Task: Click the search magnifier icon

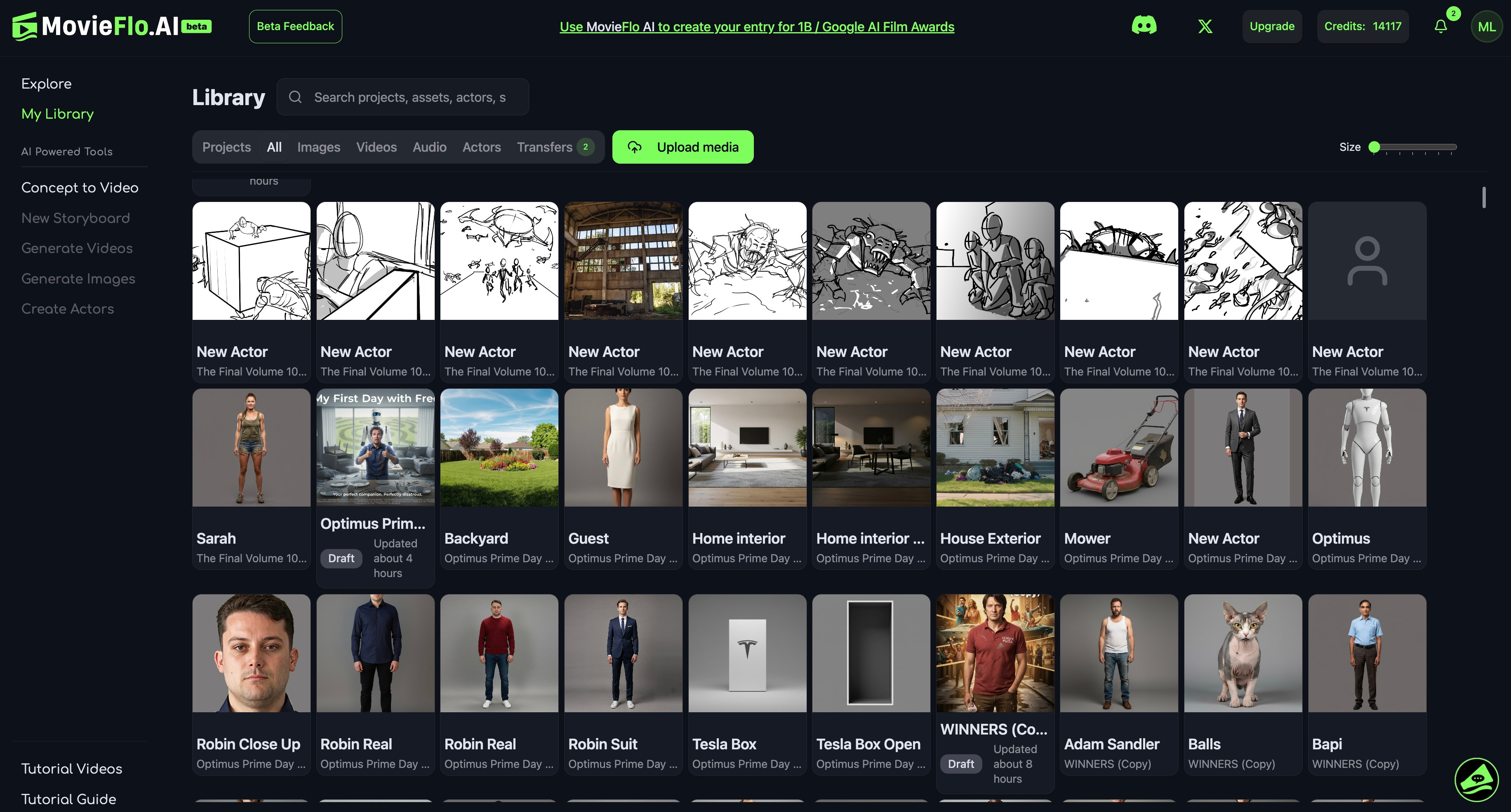Action: [x=296, y=97]
